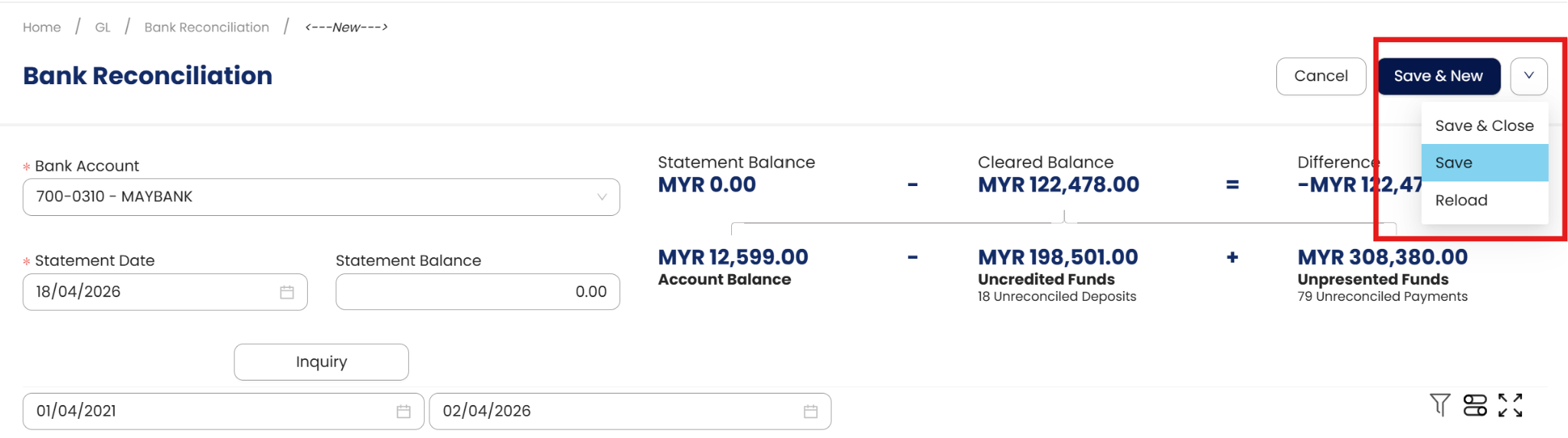The image size is (1568, 438).
Task: Expand the Bank Account dropdown
Action: click(x=602, y=197)
